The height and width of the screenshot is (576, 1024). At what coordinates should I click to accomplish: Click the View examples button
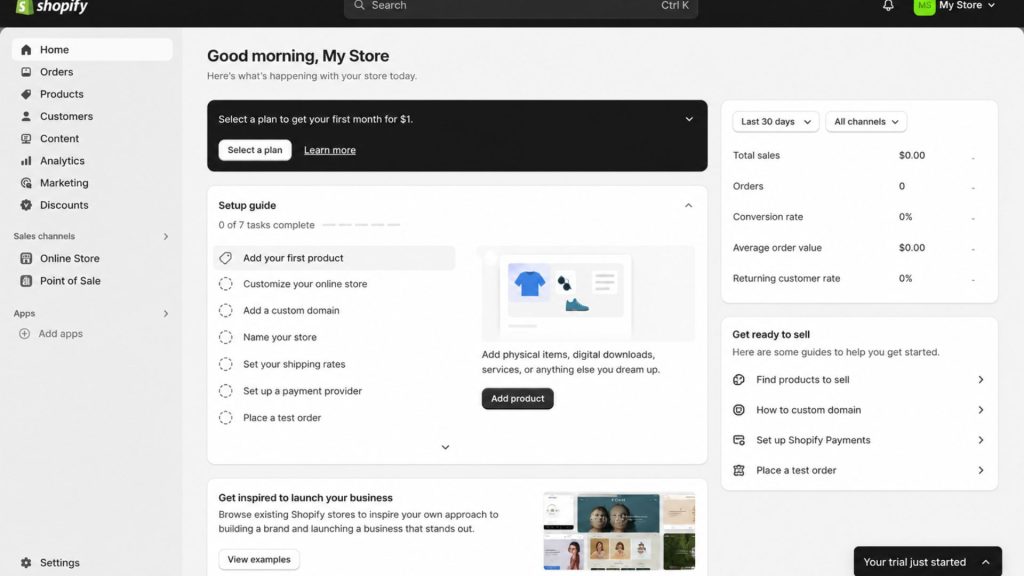259,560
